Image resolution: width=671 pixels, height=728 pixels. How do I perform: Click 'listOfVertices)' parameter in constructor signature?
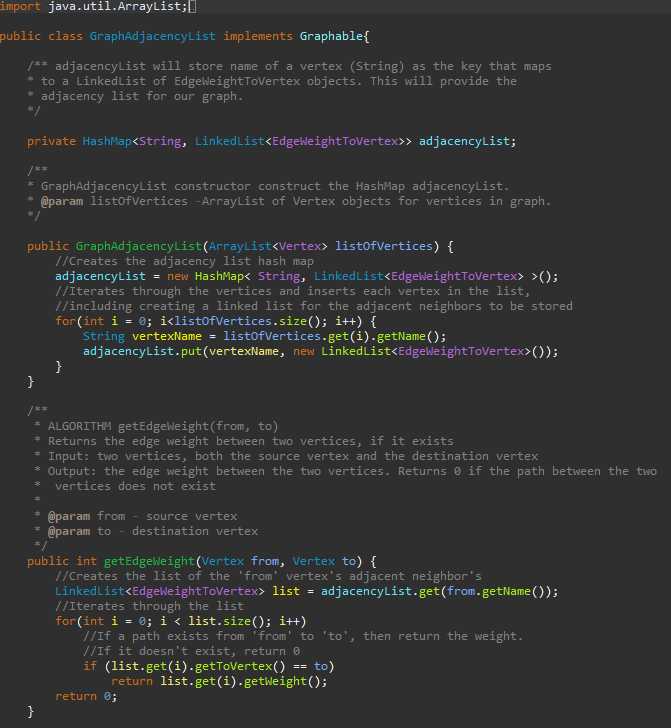(387, 246)
